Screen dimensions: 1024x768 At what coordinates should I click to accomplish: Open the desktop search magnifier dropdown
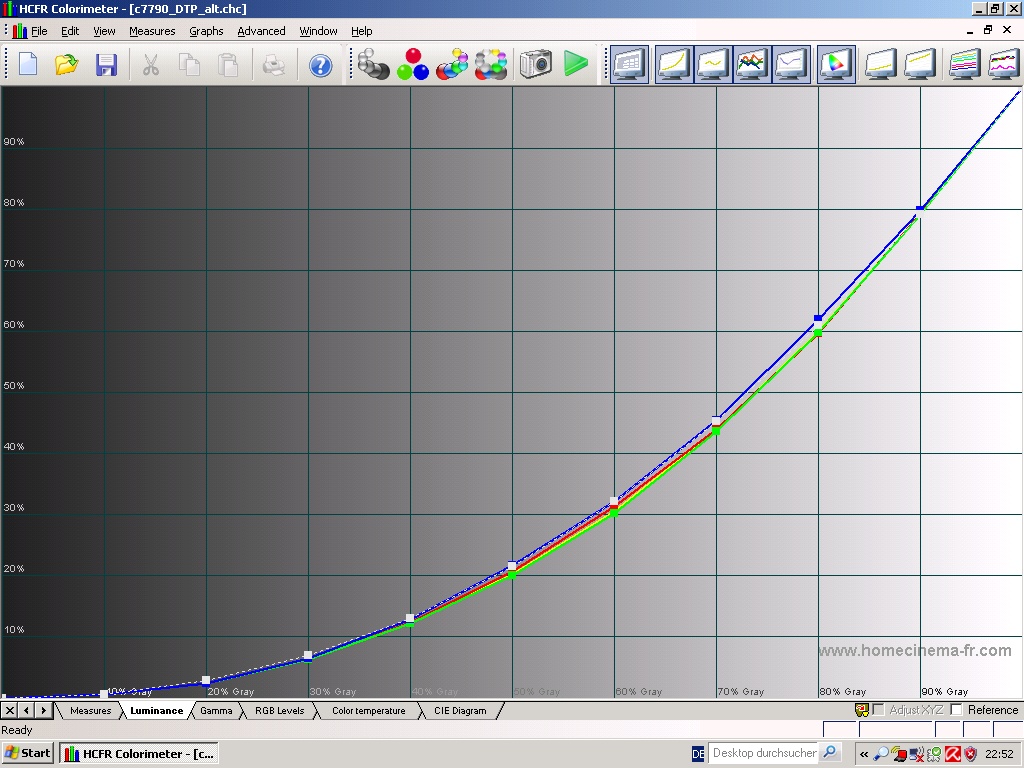(x=830, y=753)
